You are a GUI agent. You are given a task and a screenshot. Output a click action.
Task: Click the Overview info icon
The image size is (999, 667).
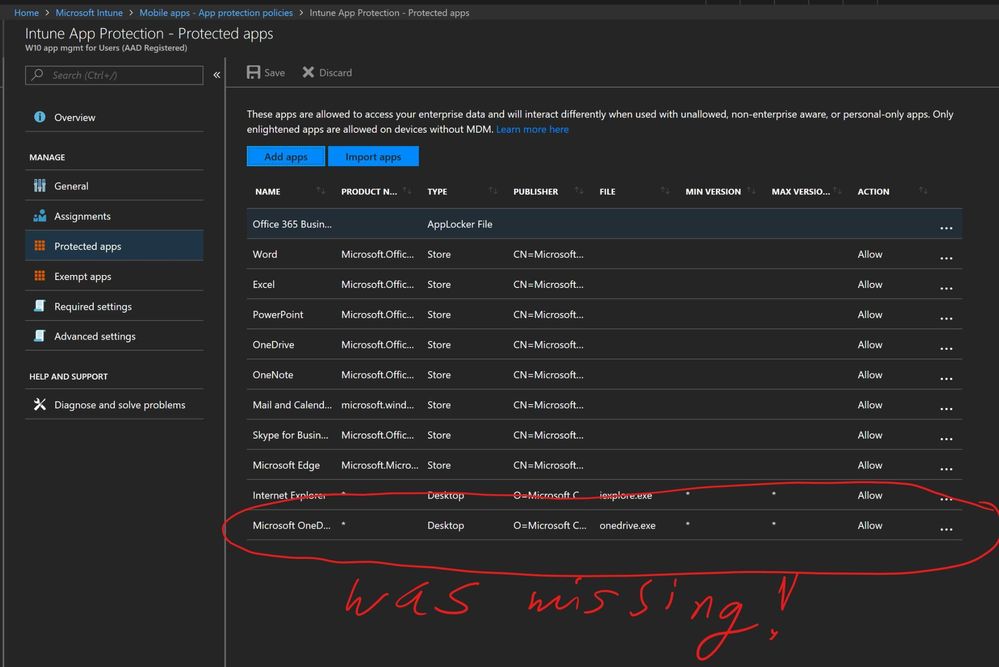pyautogui.click(x=40, y=117)
